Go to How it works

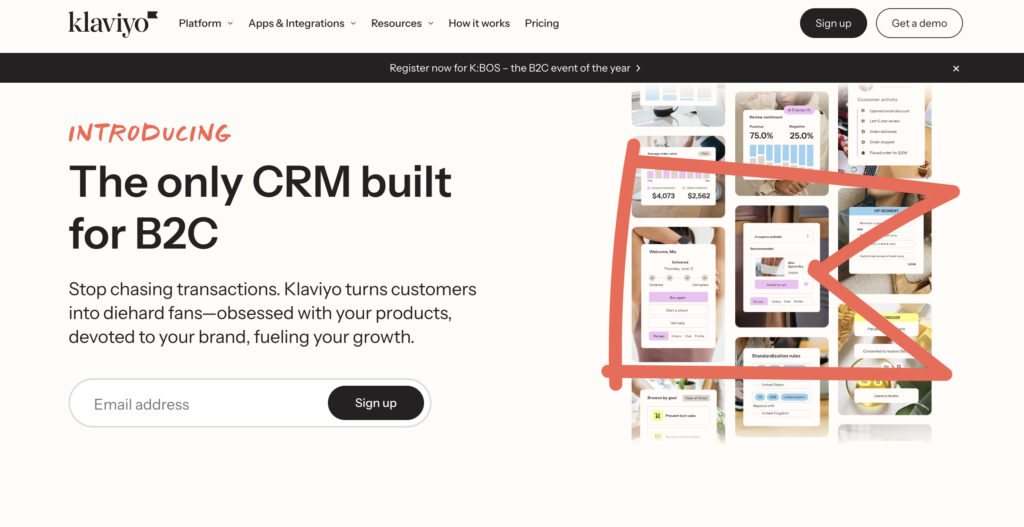click(x=479, y=24)
